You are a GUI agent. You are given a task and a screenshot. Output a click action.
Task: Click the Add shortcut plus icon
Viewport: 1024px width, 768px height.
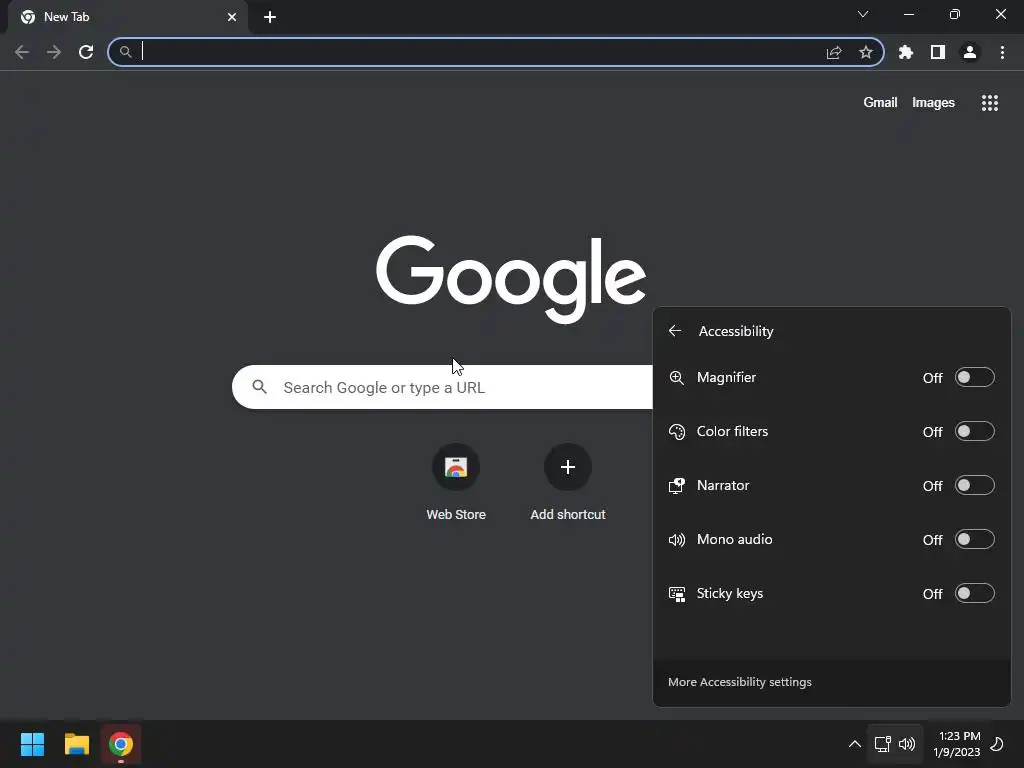[x=568, y=467]
